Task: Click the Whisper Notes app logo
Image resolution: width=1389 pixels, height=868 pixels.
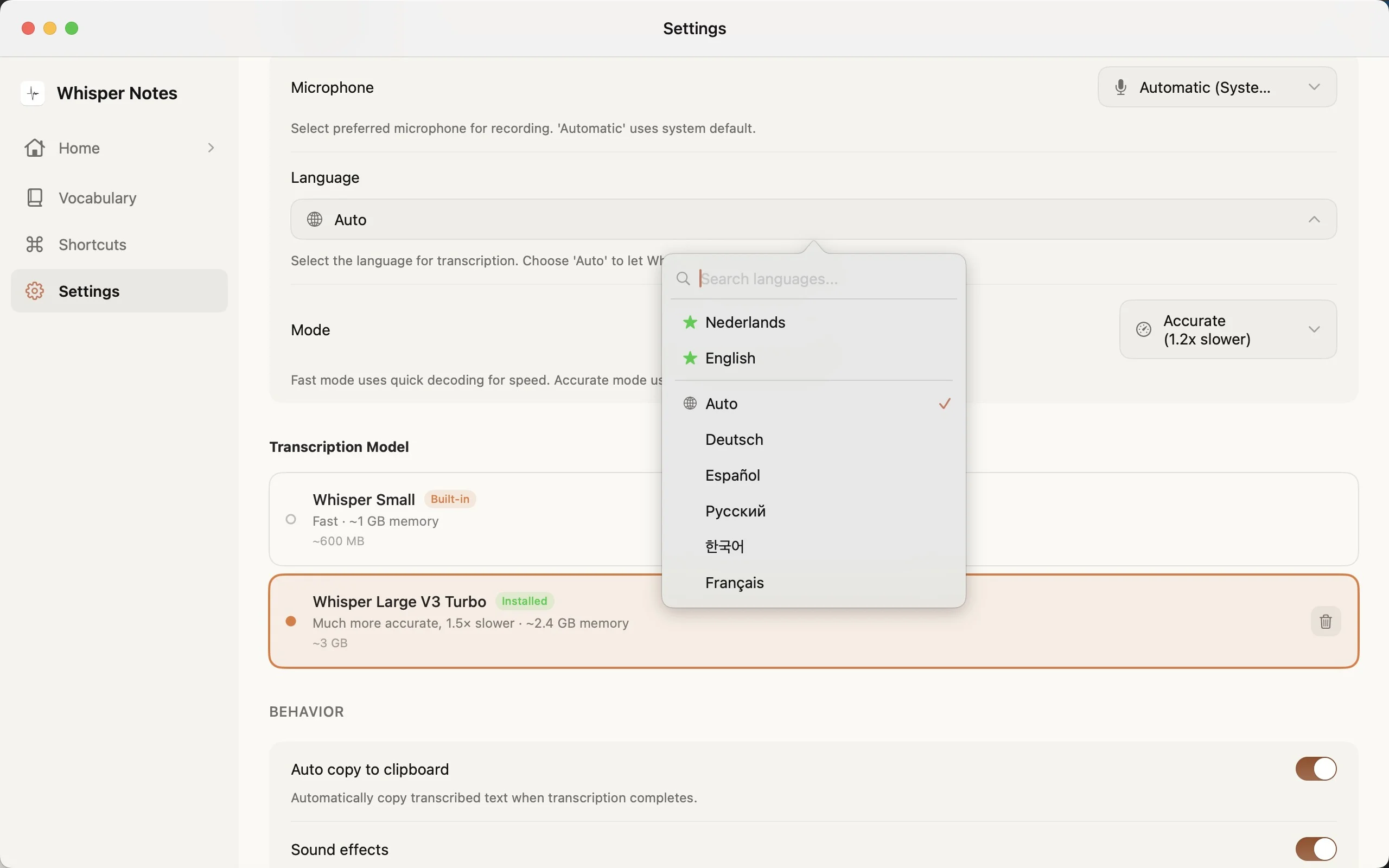Action: (32, 92)
